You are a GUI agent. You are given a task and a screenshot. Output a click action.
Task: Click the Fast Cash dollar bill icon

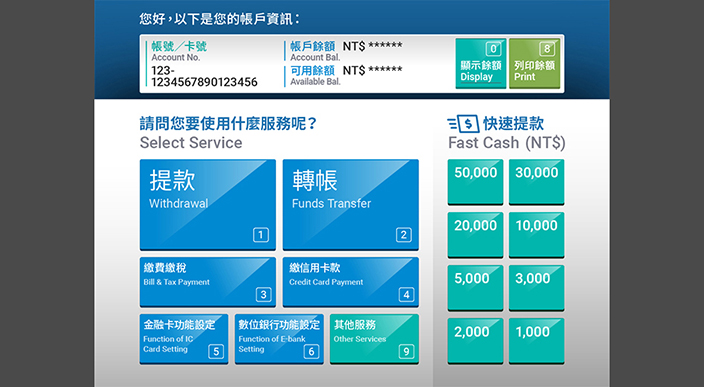pos(463,123)
